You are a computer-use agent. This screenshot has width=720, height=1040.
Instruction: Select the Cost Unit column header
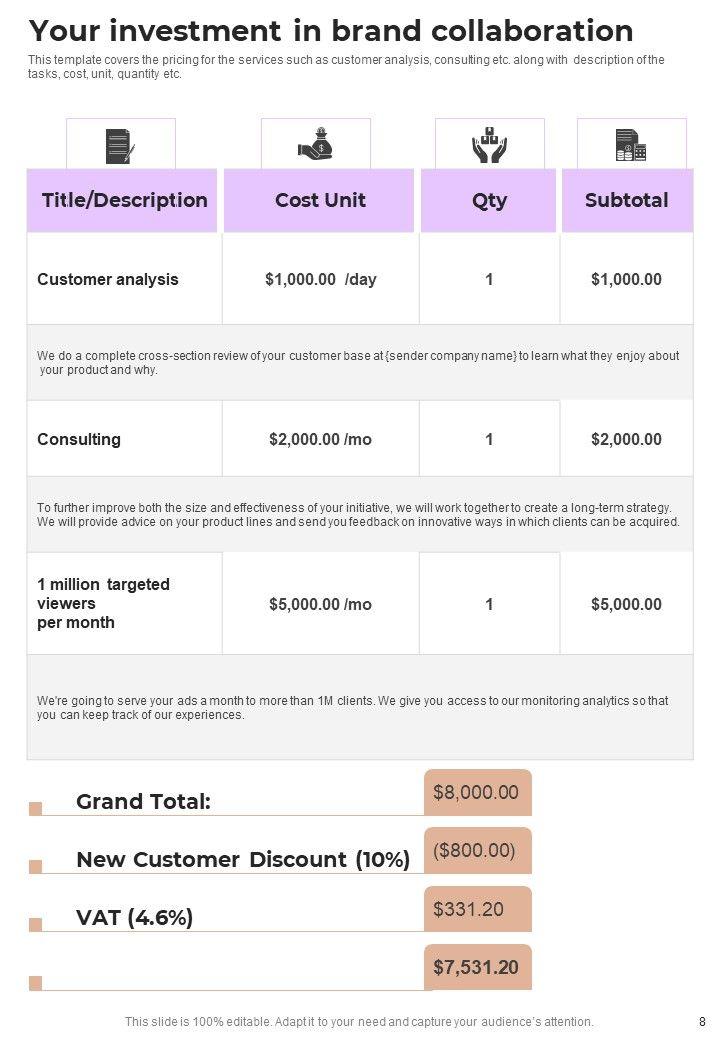[x=320, y=200]
